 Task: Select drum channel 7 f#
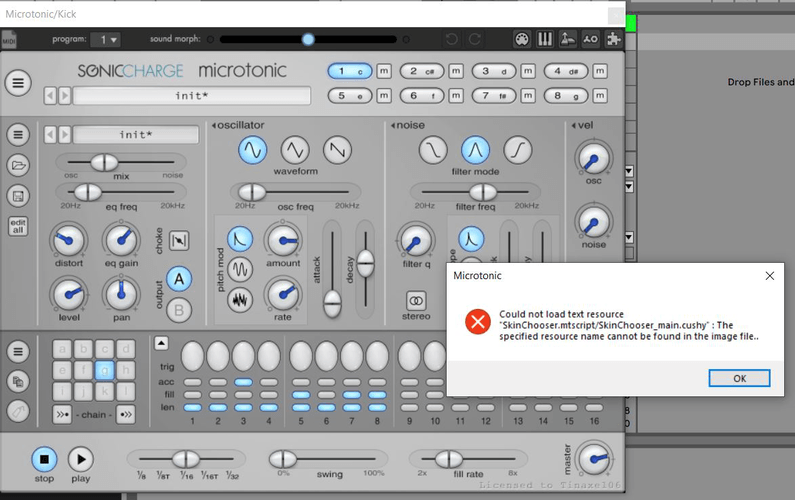coord(494,95)
